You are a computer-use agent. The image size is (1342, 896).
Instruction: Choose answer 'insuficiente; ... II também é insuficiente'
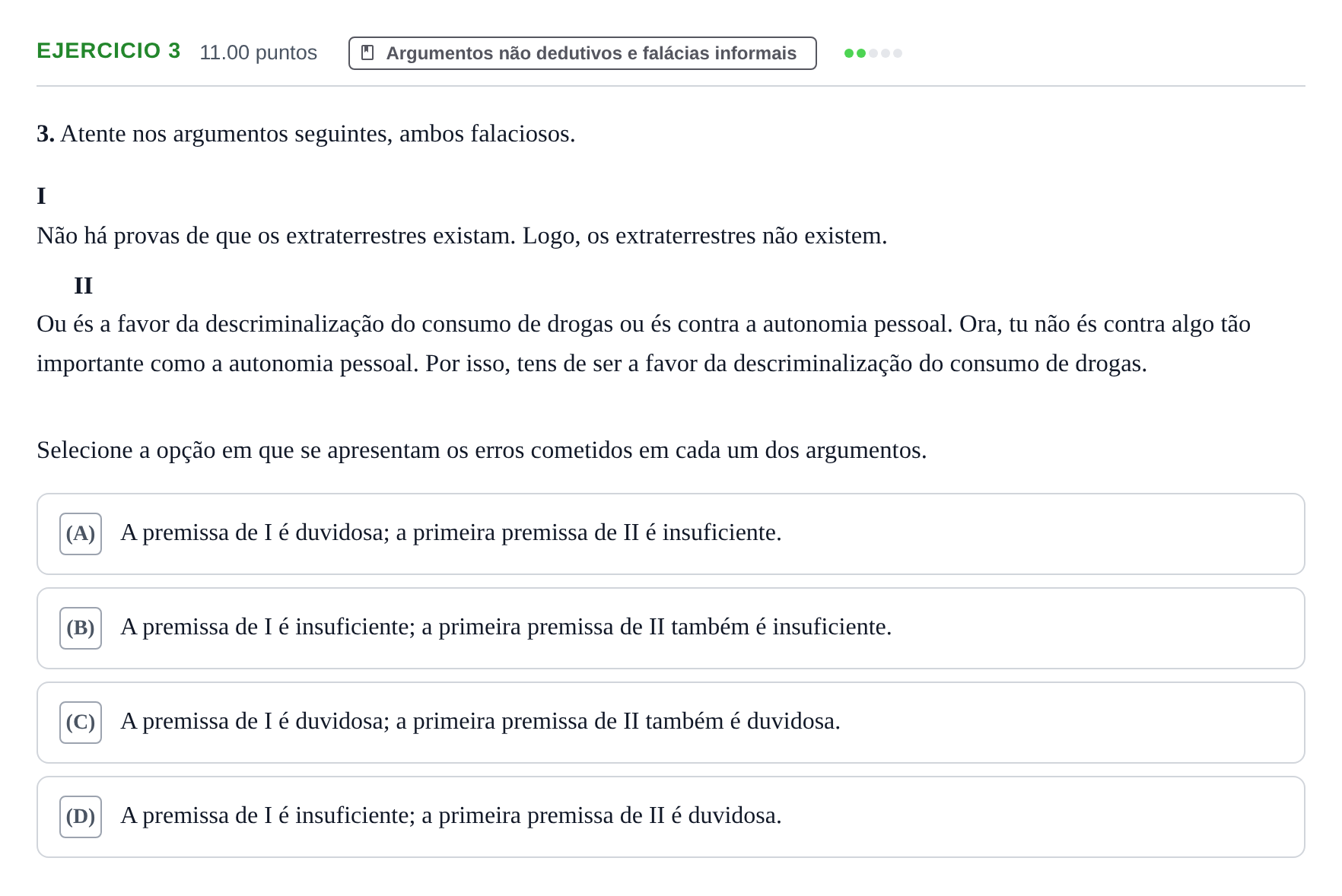(x=671, y=628)
